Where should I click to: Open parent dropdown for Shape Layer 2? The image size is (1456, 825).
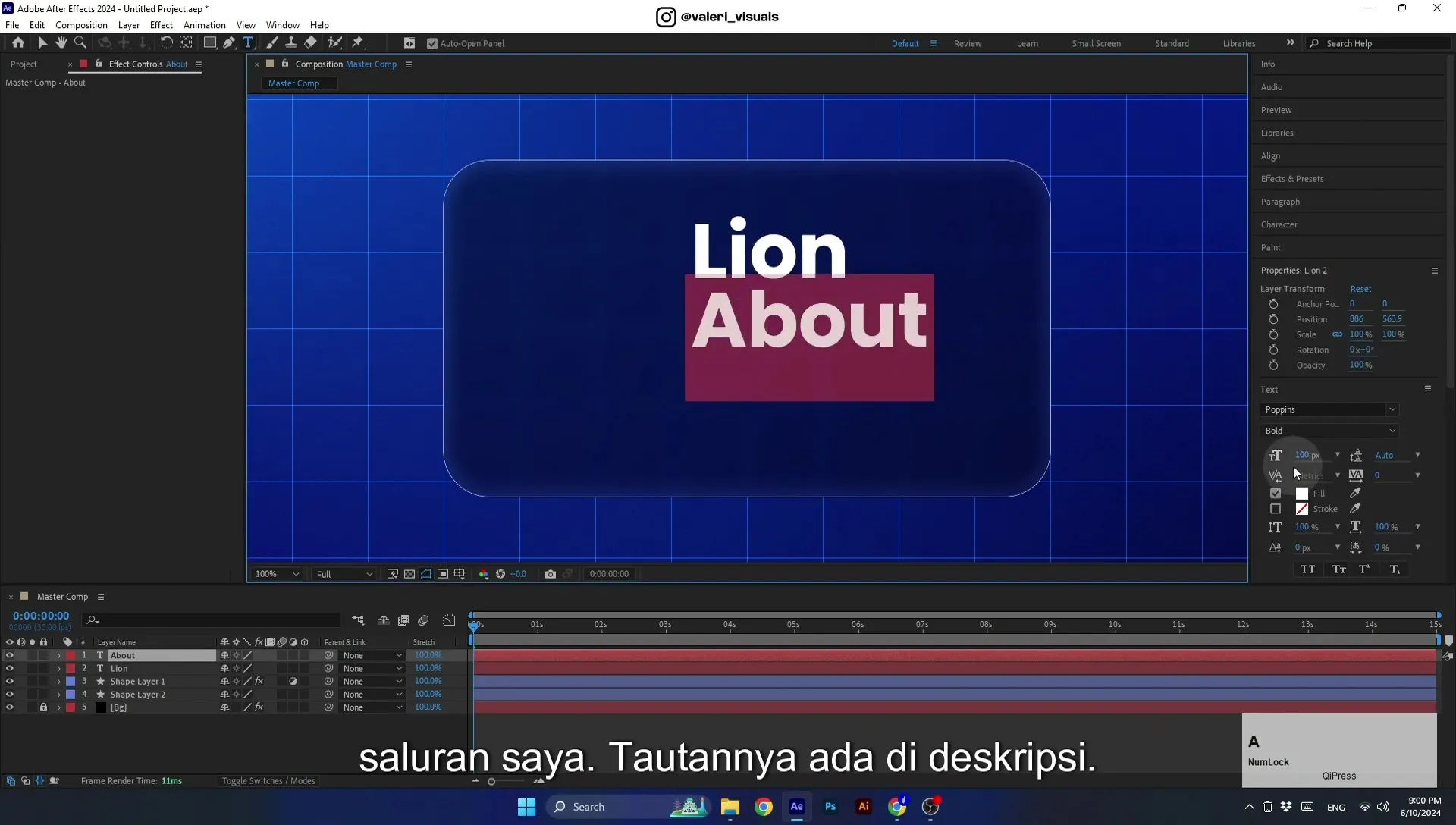[x=372, y=695]
